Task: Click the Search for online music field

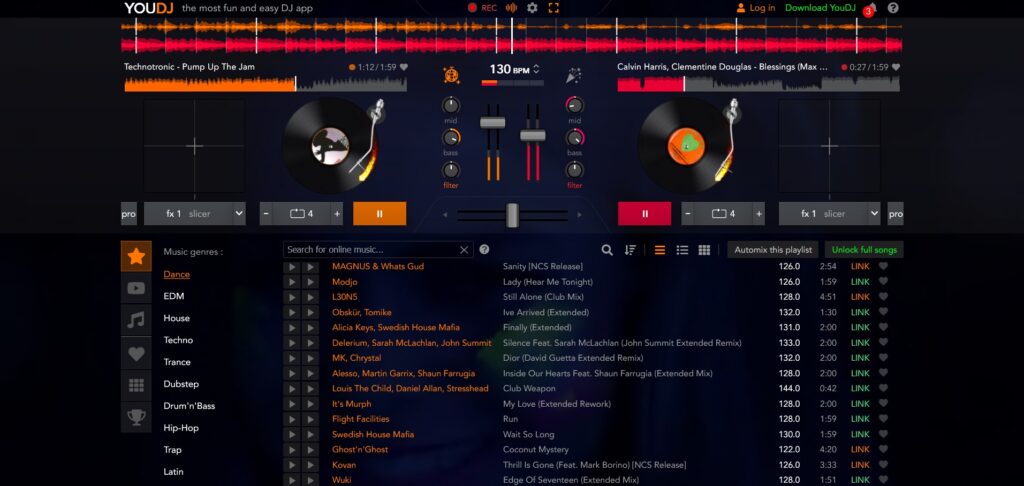Action: click(370, 250)
